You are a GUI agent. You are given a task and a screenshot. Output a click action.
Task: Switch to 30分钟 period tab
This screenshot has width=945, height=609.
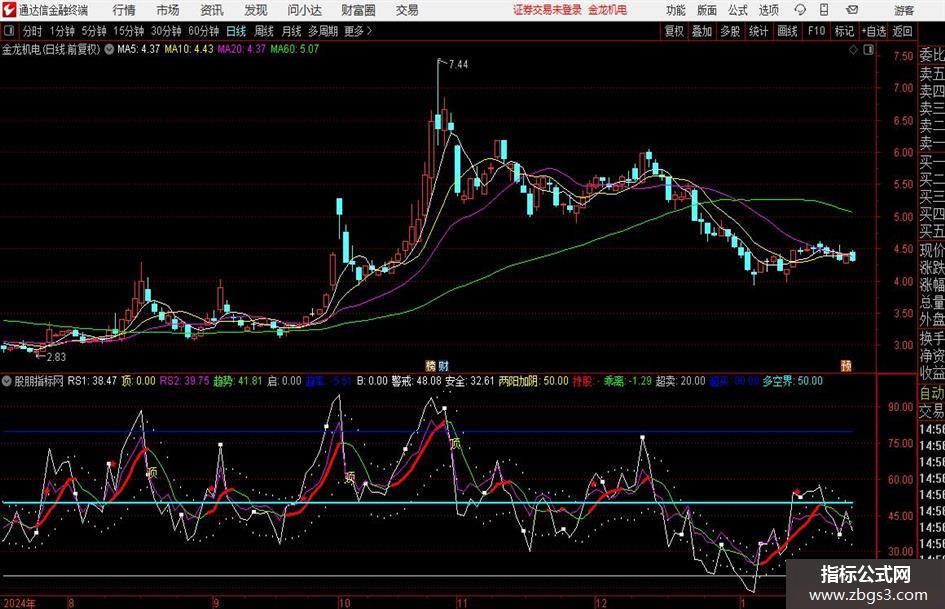166,31
